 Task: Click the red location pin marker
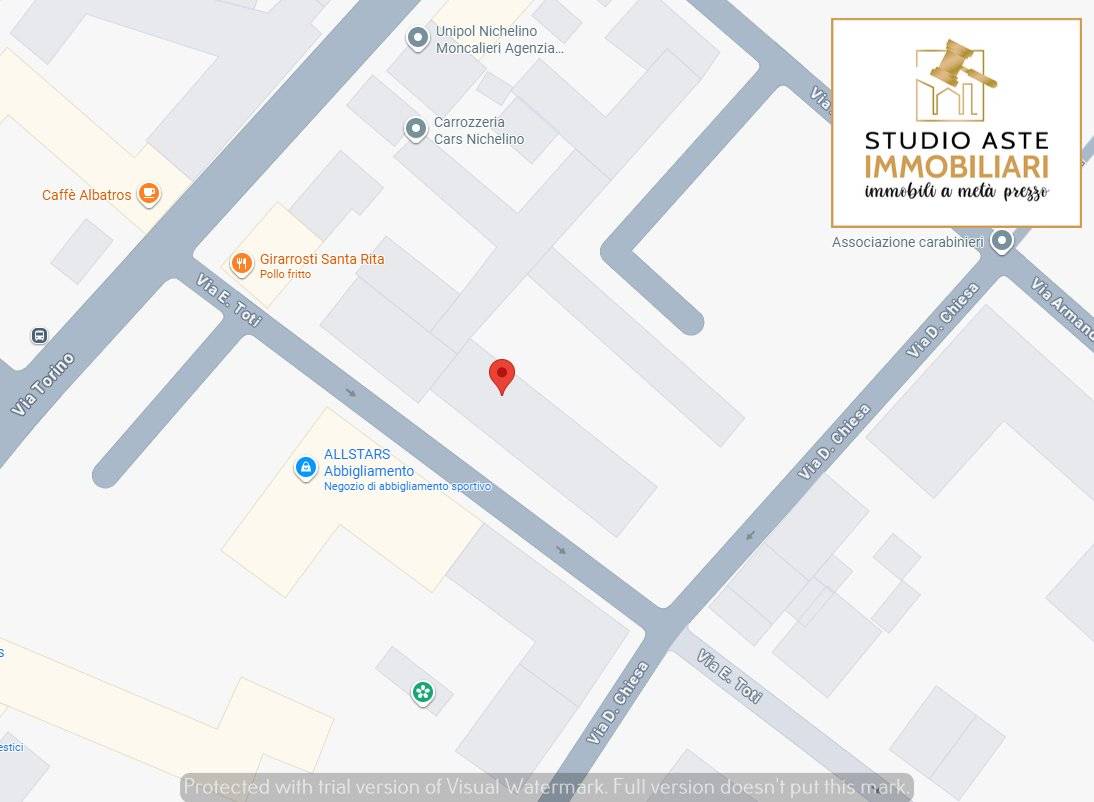pyautogui.click(x=501, y=375)
